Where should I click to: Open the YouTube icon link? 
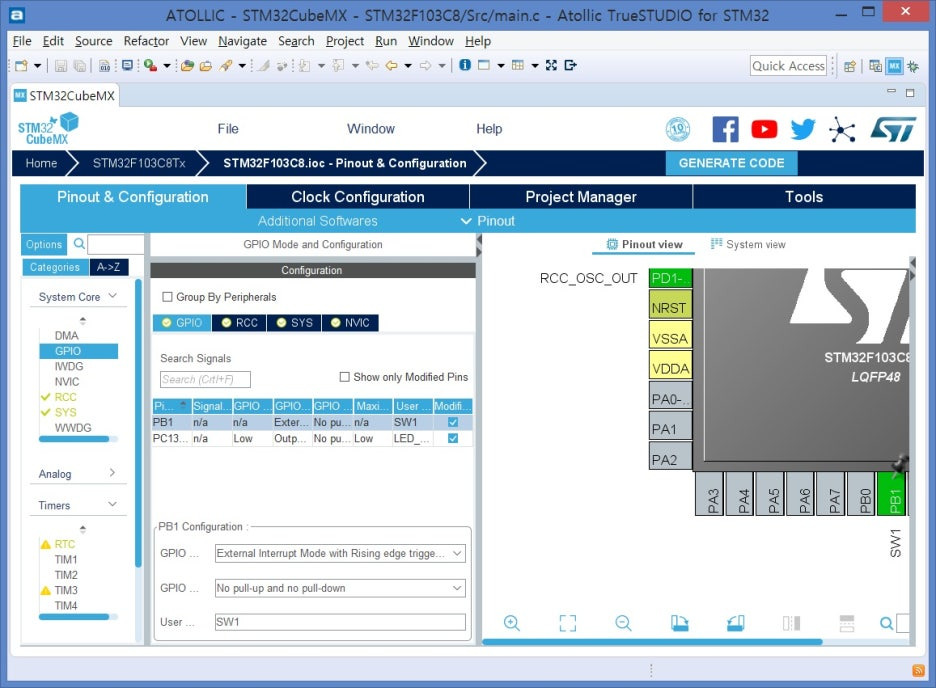(x=764, y=129)
